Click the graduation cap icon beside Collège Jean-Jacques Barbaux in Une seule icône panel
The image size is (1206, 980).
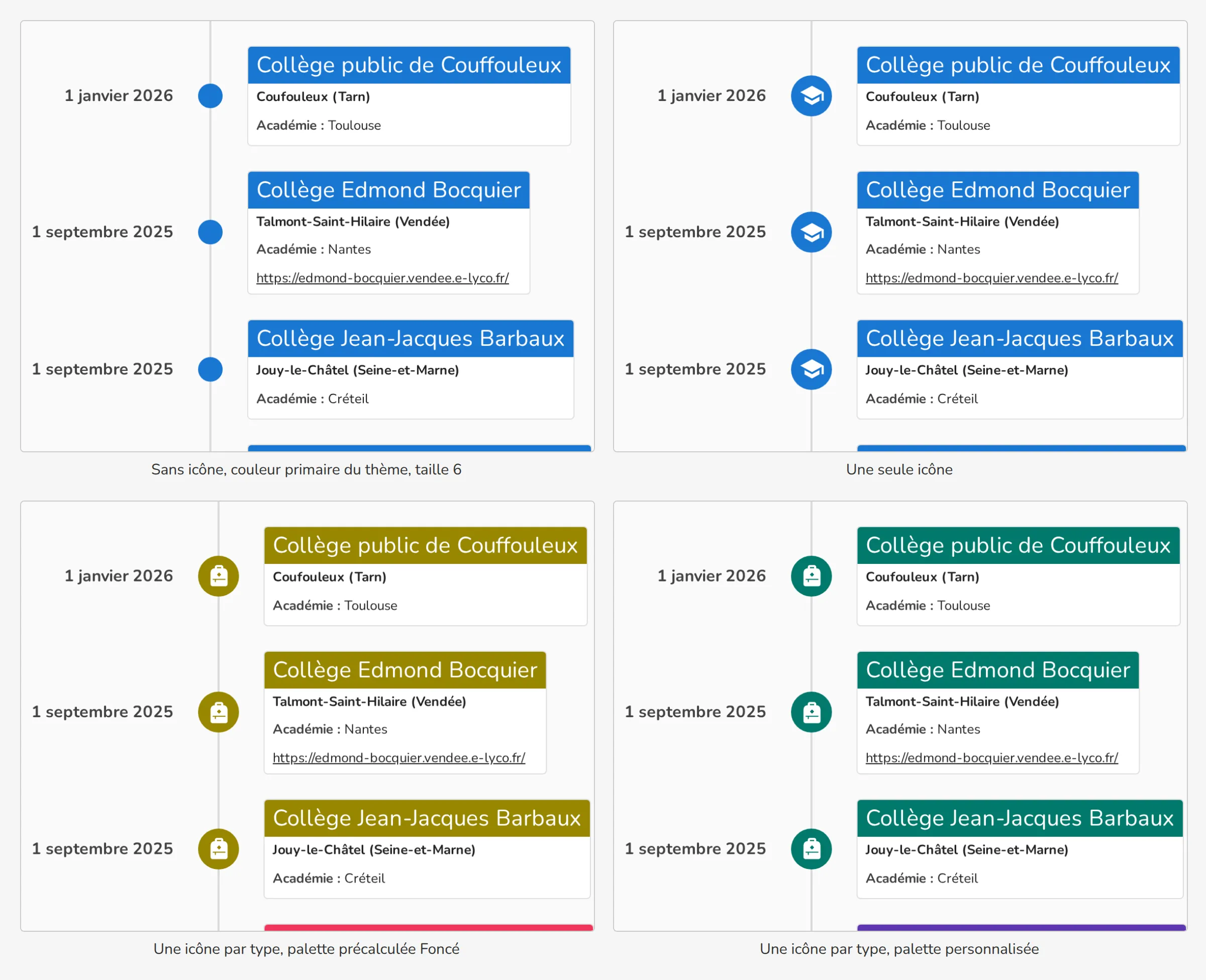point(811,369)
